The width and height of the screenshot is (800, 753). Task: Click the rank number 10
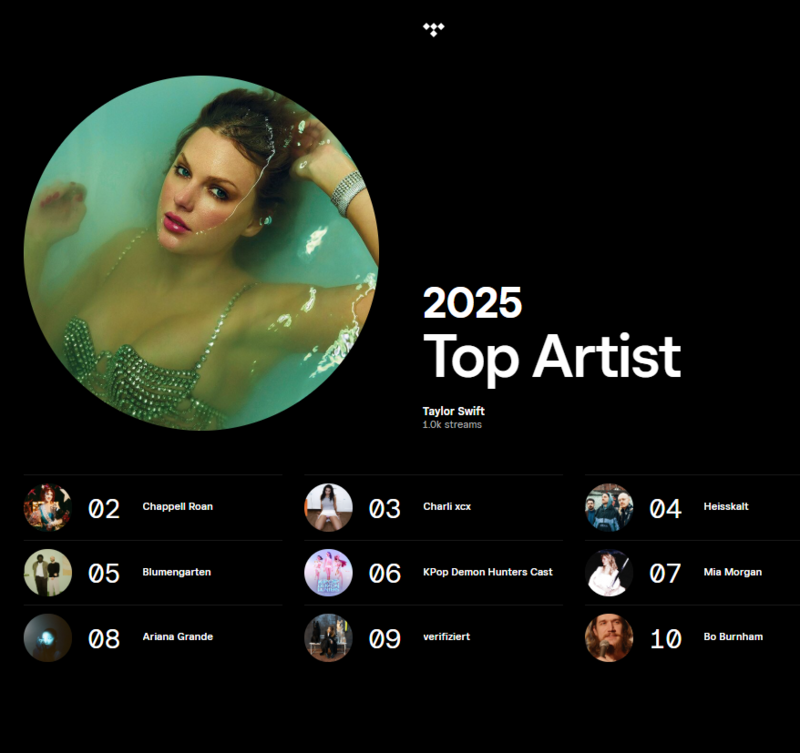tap(663, 637)
